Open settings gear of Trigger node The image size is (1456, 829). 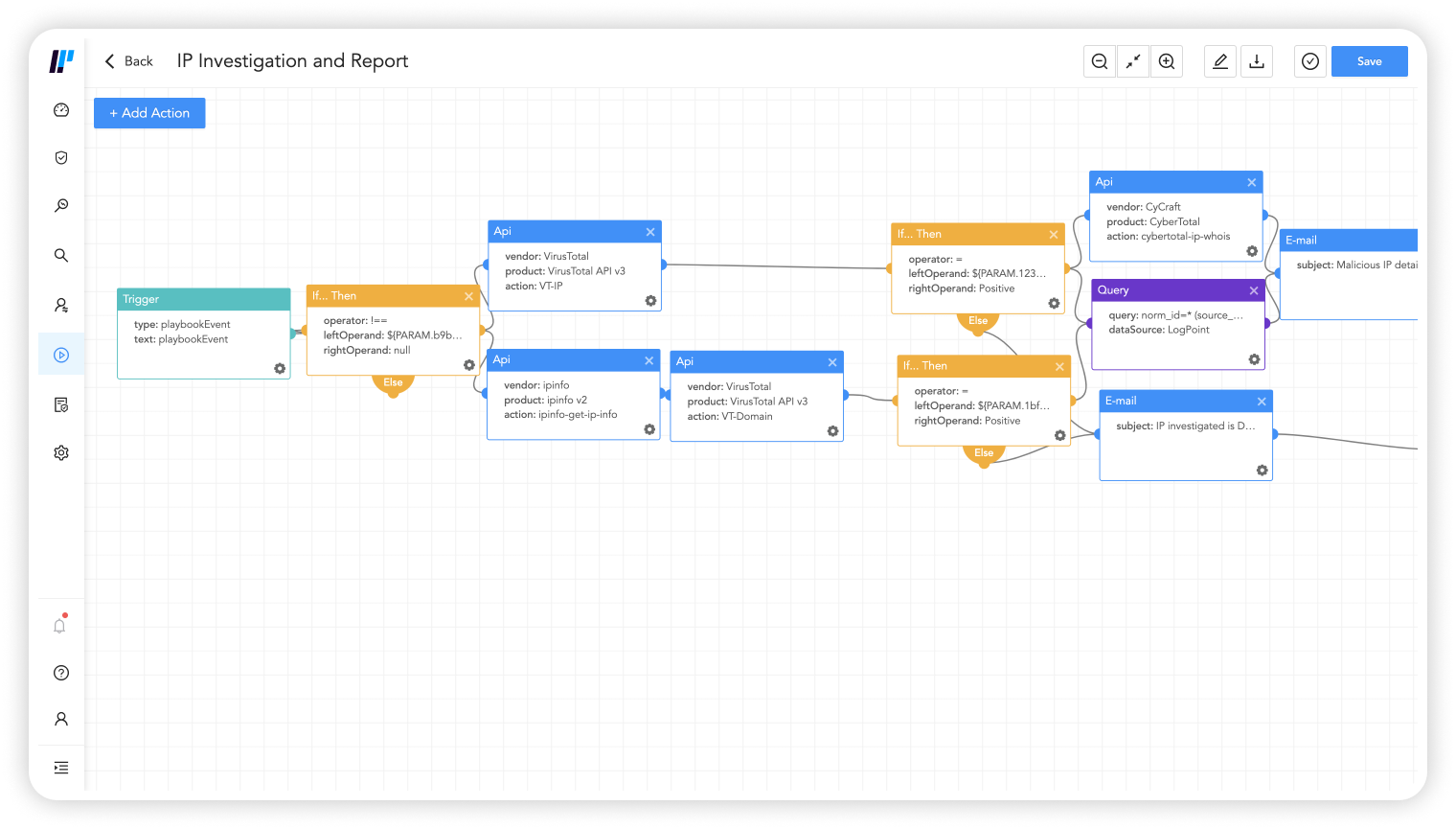click(x=280, y=369)
